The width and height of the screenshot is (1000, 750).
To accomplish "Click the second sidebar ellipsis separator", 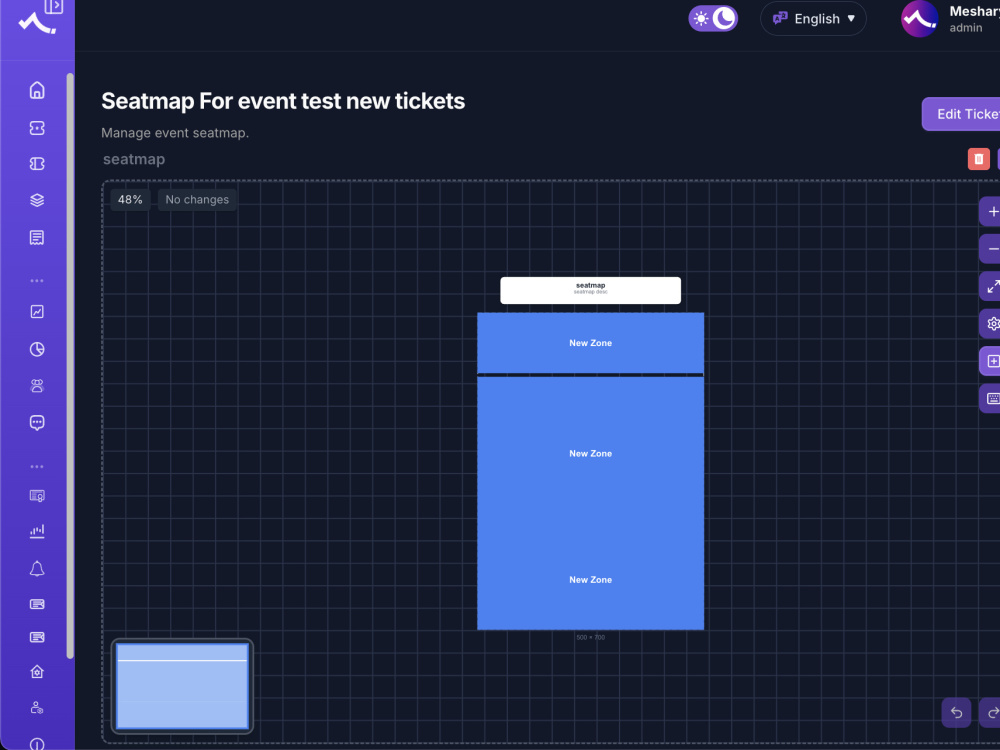I will (37, 467).
